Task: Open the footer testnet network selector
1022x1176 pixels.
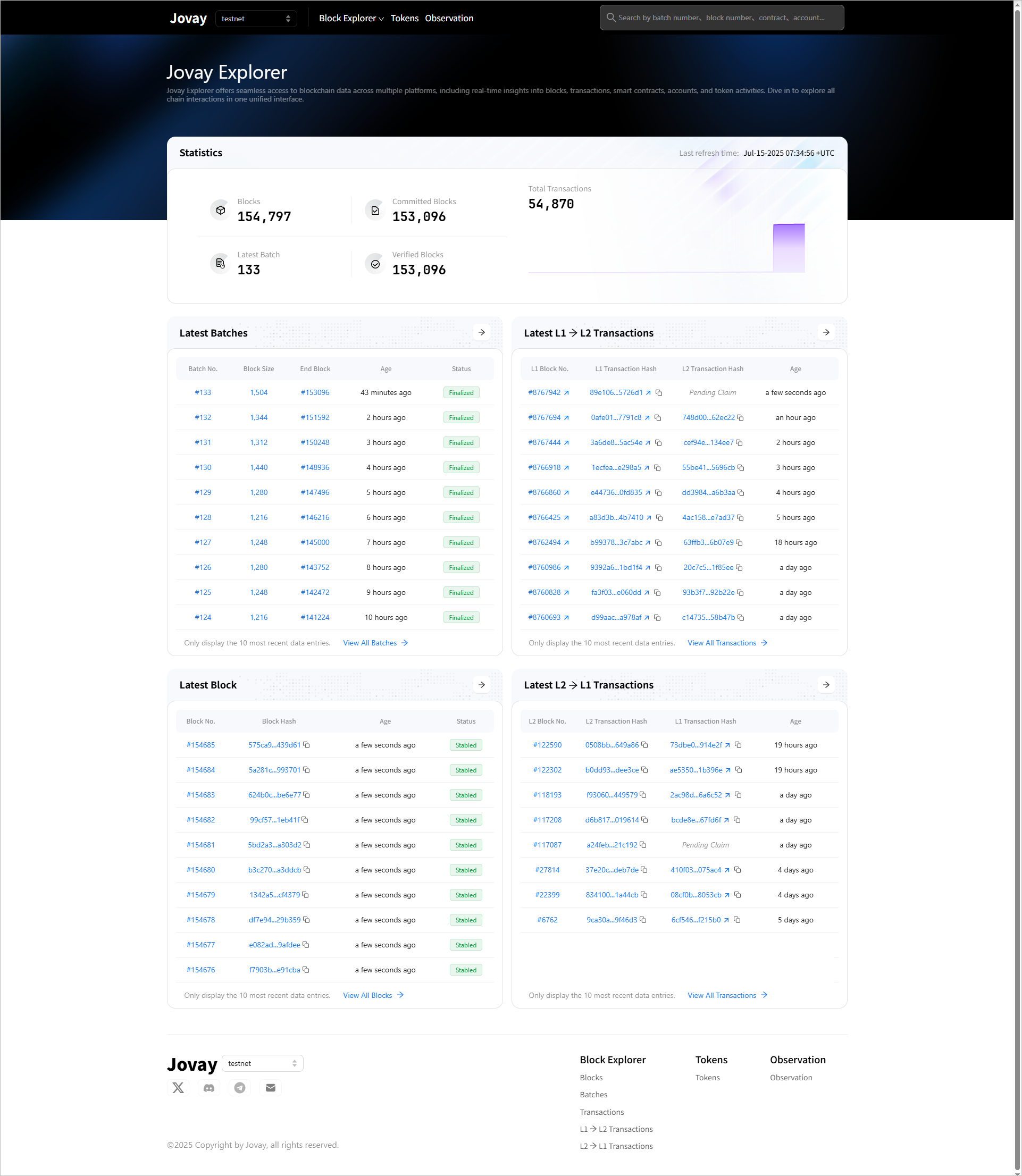Action: (x=262, y=1063)
